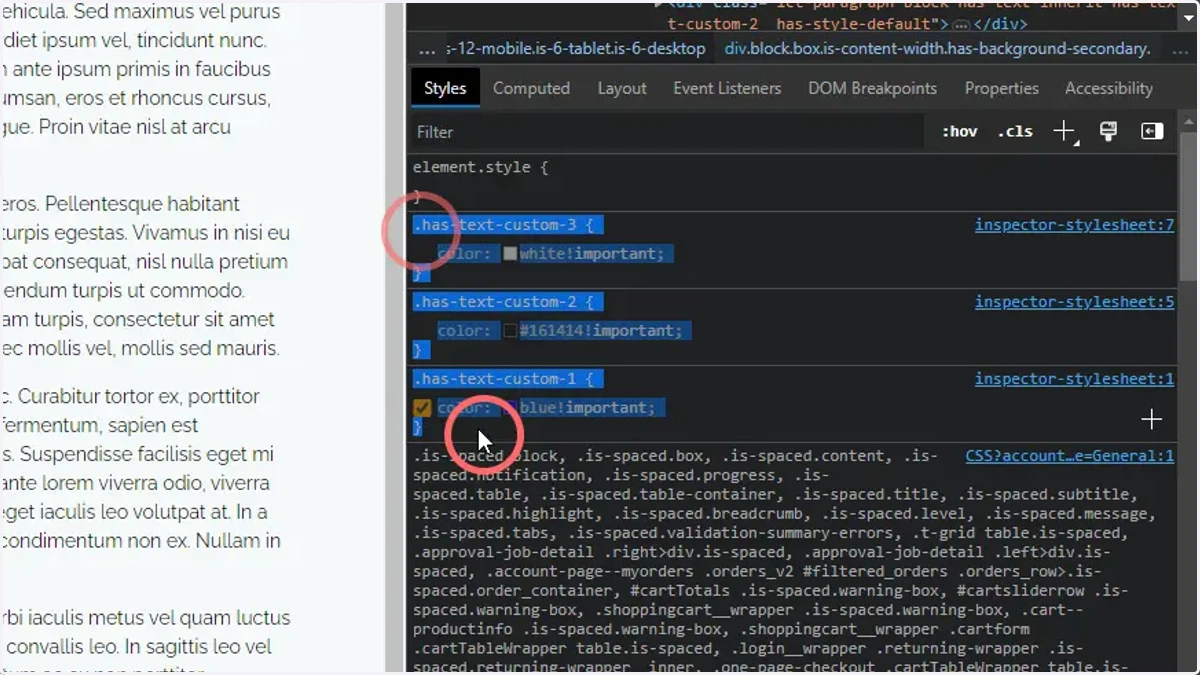Click the .has-text-custom-1 selector

point(495,379)
